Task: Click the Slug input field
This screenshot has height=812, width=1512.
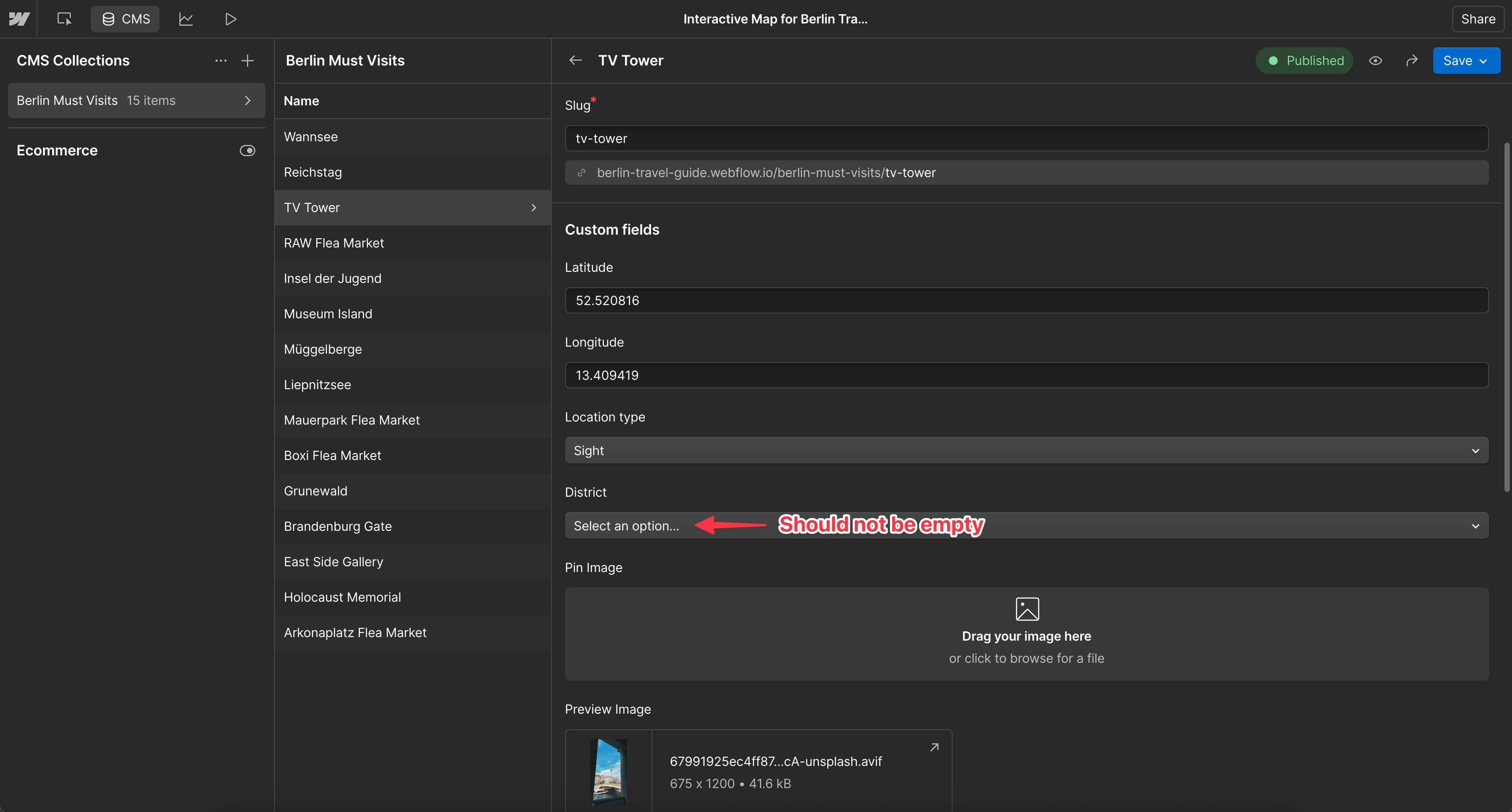Action: click(x=1026, y=139)
